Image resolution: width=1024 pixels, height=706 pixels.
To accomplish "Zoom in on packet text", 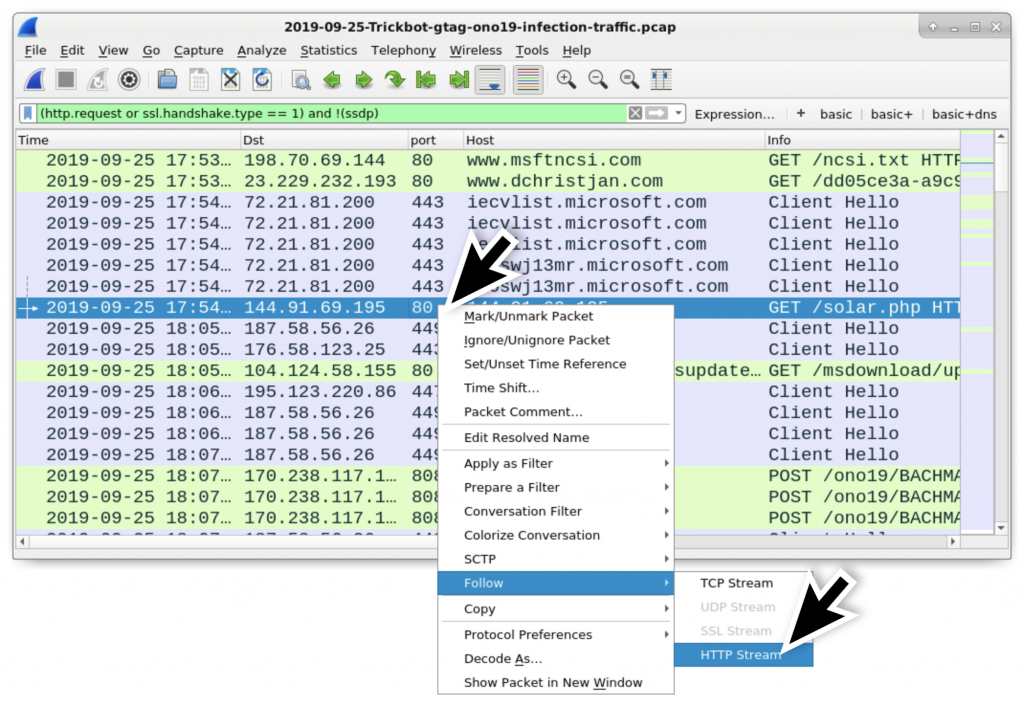I will [566, 80].
